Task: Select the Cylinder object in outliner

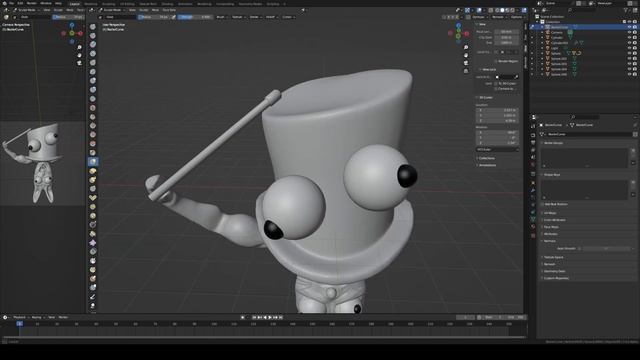Action: 557,38
